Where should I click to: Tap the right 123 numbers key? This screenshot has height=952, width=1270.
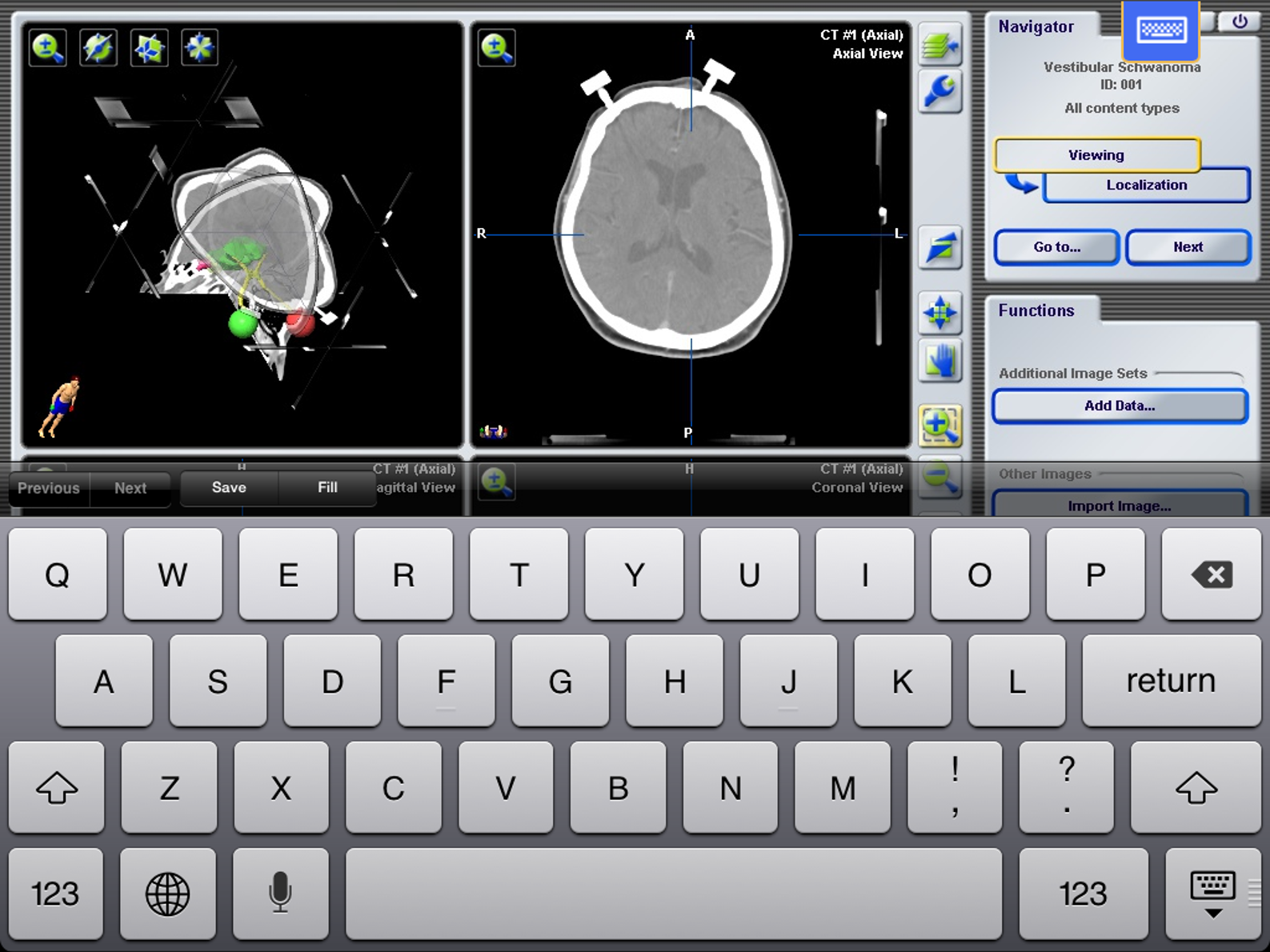(x=1084, y=894)
